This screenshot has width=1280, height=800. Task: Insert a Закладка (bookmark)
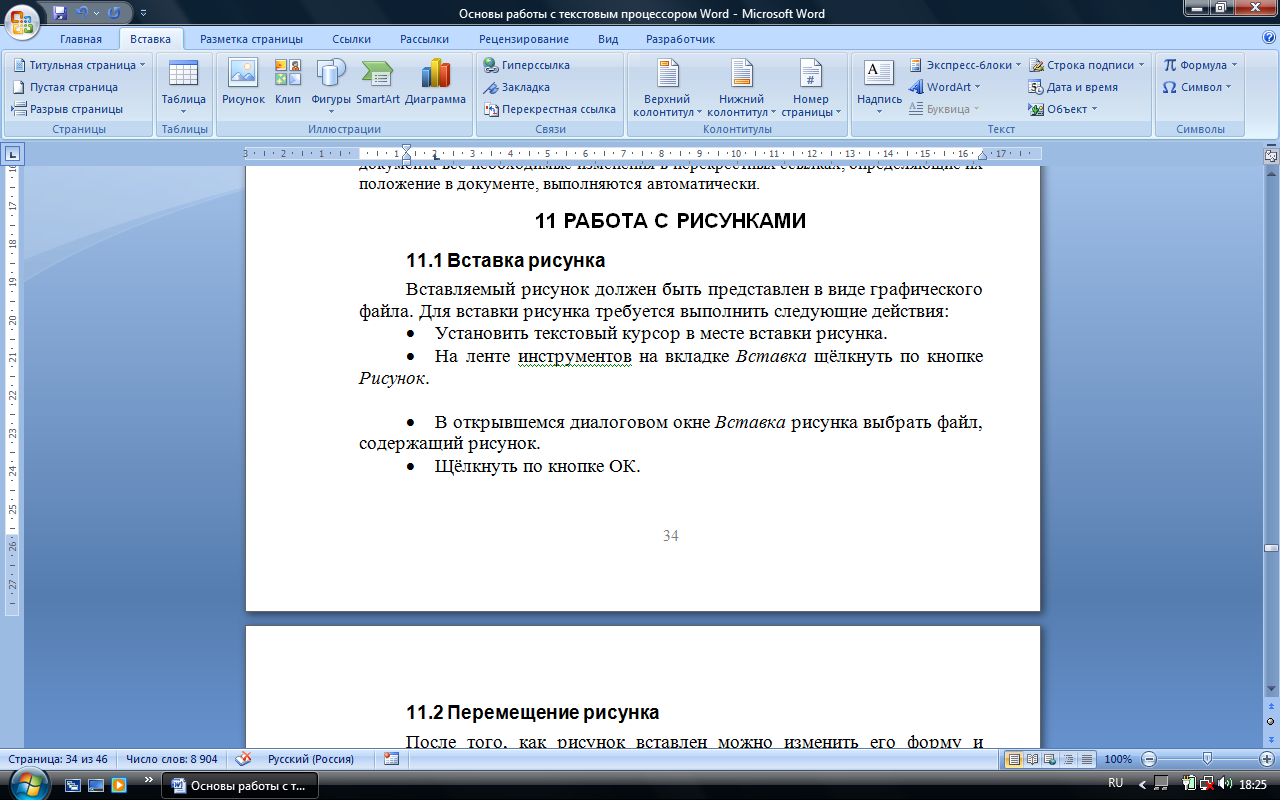[x=517, y=87]
